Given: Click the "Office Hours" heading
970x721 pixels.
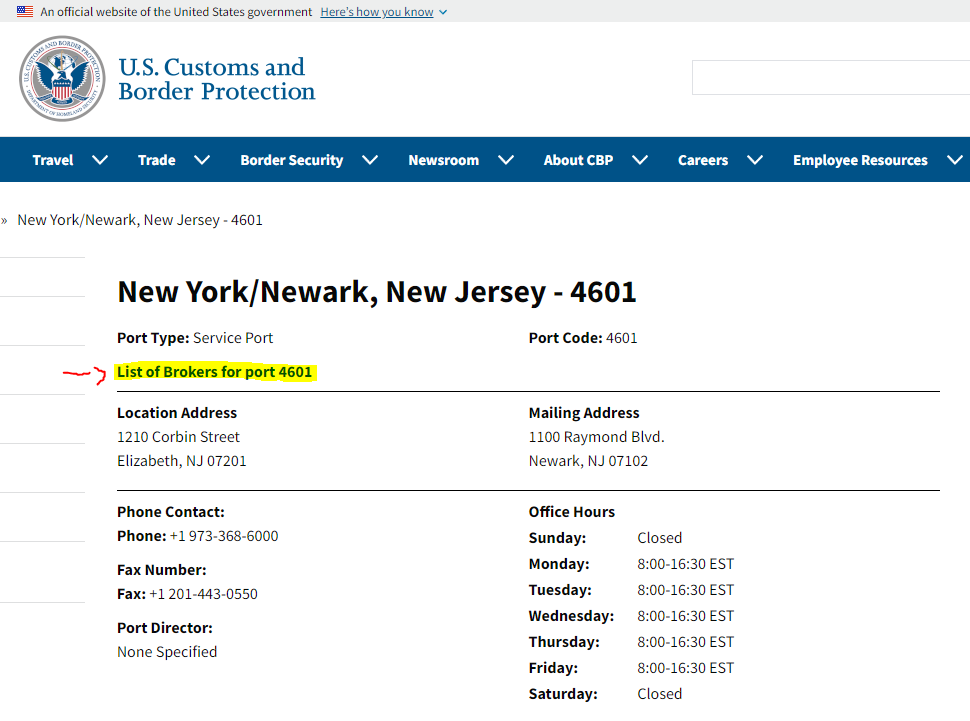Looking at the screenshot, I should pos(572,512).
